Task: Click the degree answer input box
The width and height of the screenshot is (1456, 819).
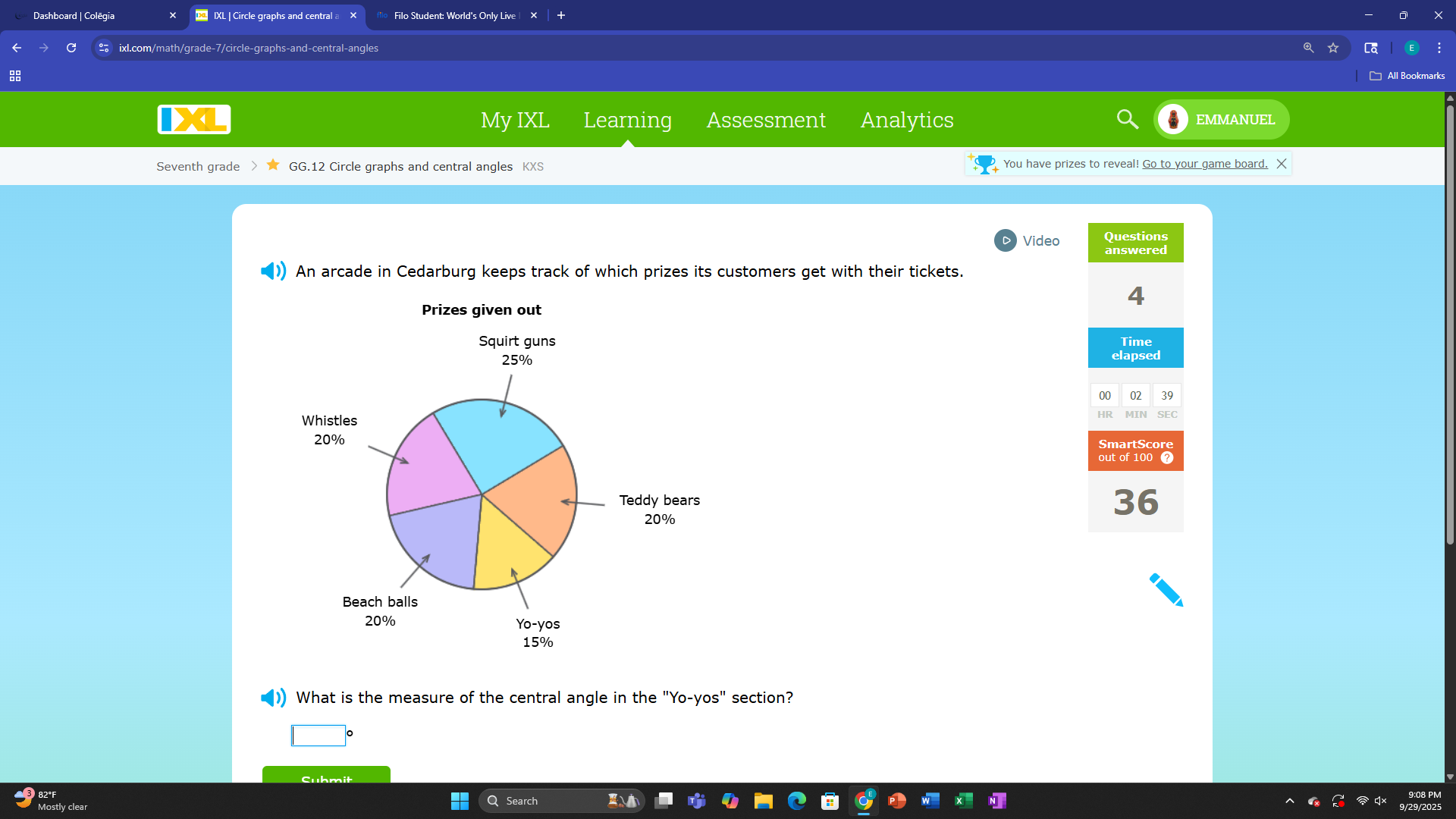Action: (x=318, y=735)
